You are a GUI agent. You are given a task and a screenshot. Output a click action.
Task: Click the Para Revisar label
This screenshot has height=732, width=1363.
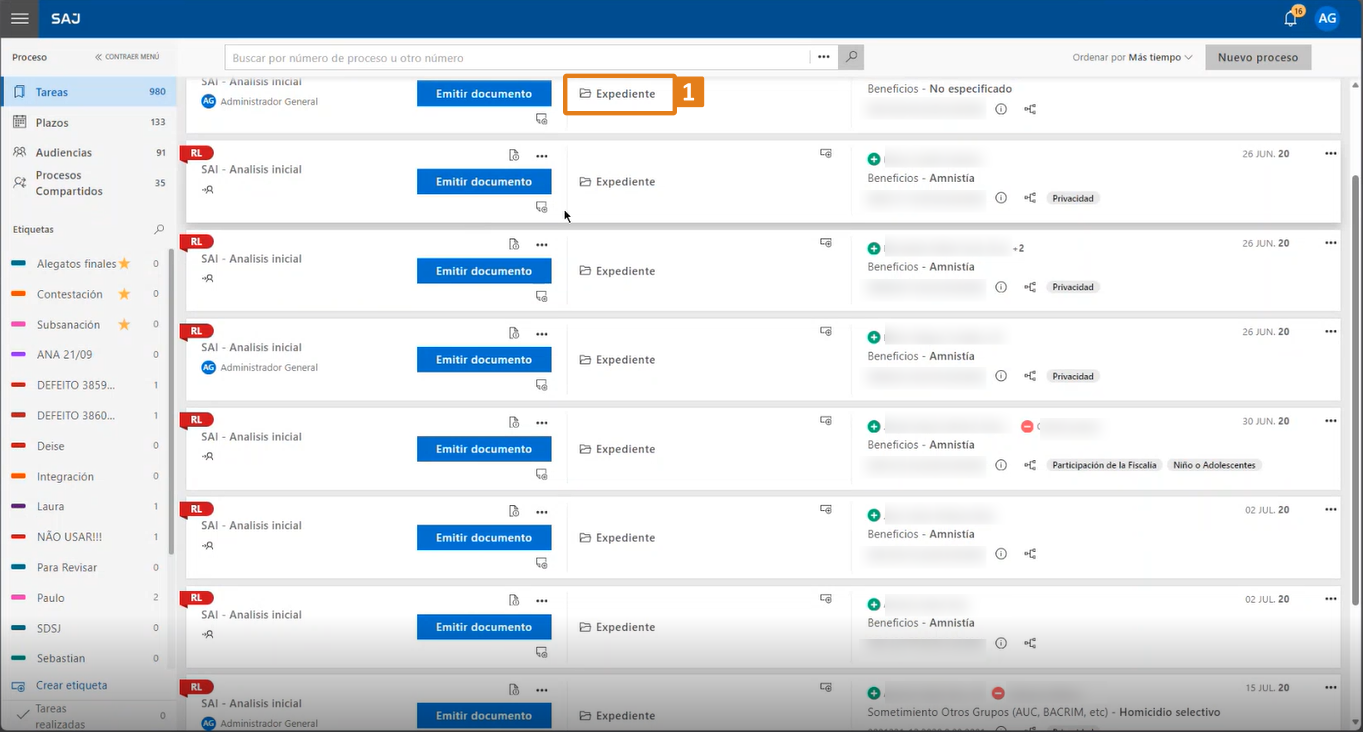tap(67, 567)
